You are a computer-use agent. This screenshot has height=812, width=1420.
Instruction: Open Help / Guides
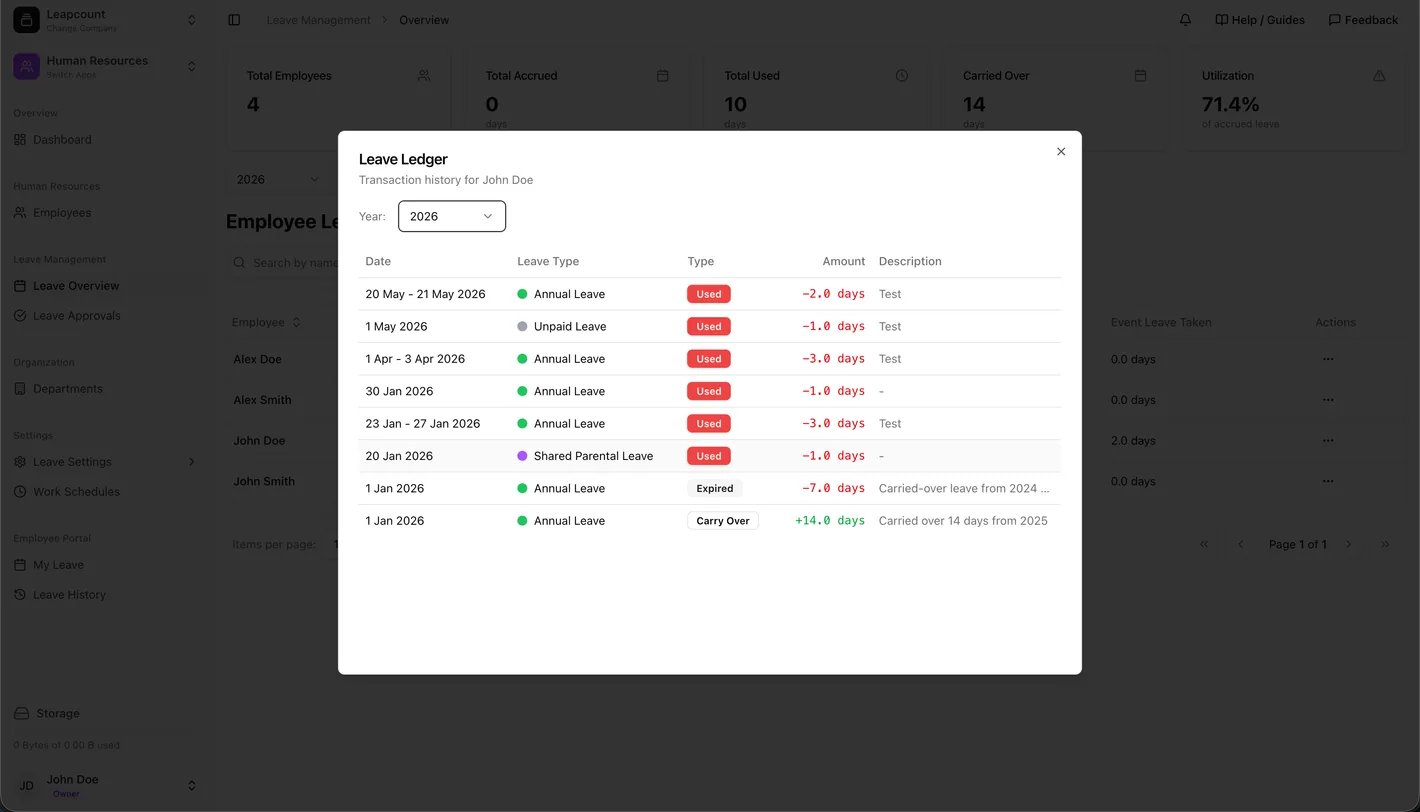point(1260,20)
